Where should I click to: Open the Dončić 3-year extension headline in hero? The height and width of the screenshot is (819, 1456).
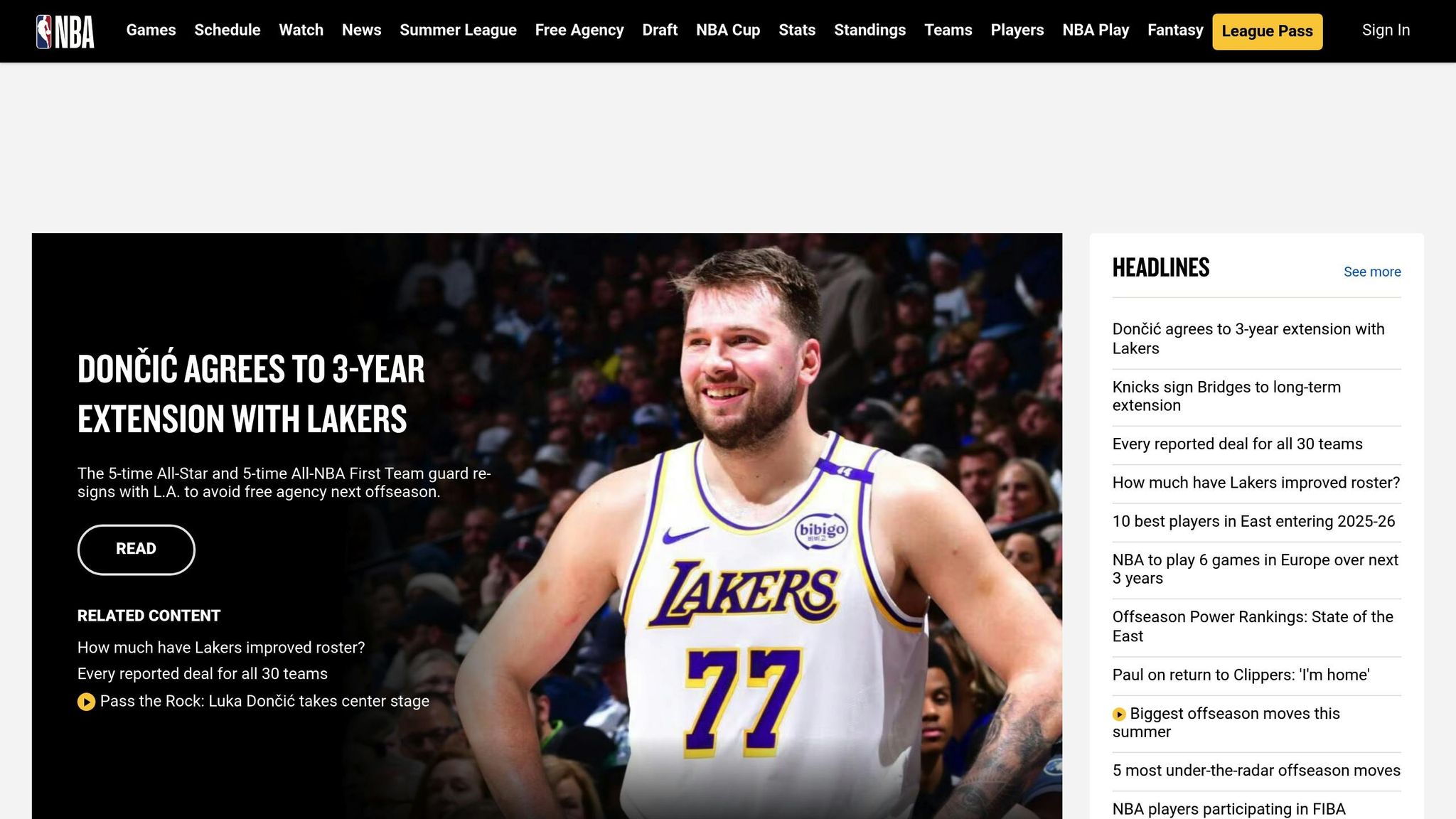[251, 394]
